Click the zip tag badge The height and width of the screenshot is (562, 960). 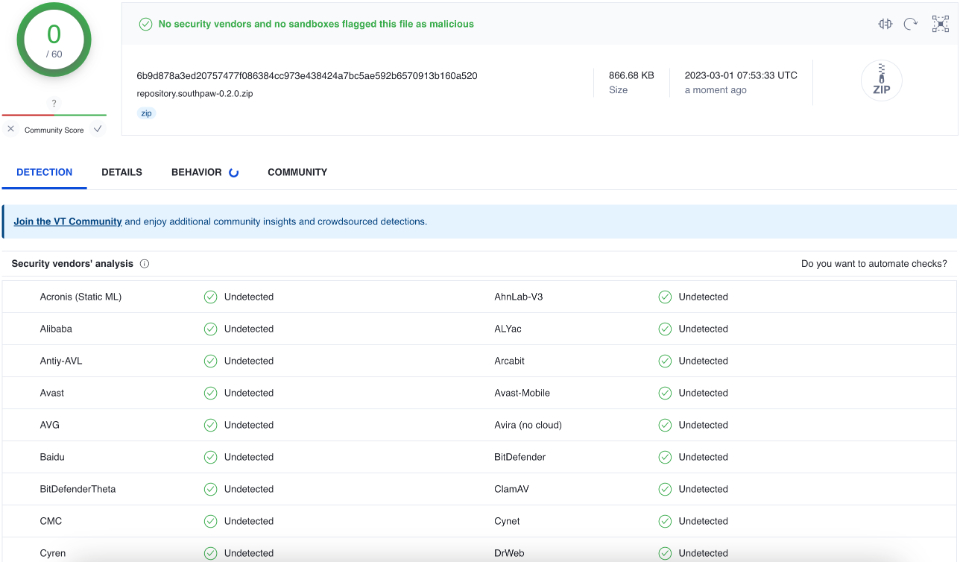(146, 113)
